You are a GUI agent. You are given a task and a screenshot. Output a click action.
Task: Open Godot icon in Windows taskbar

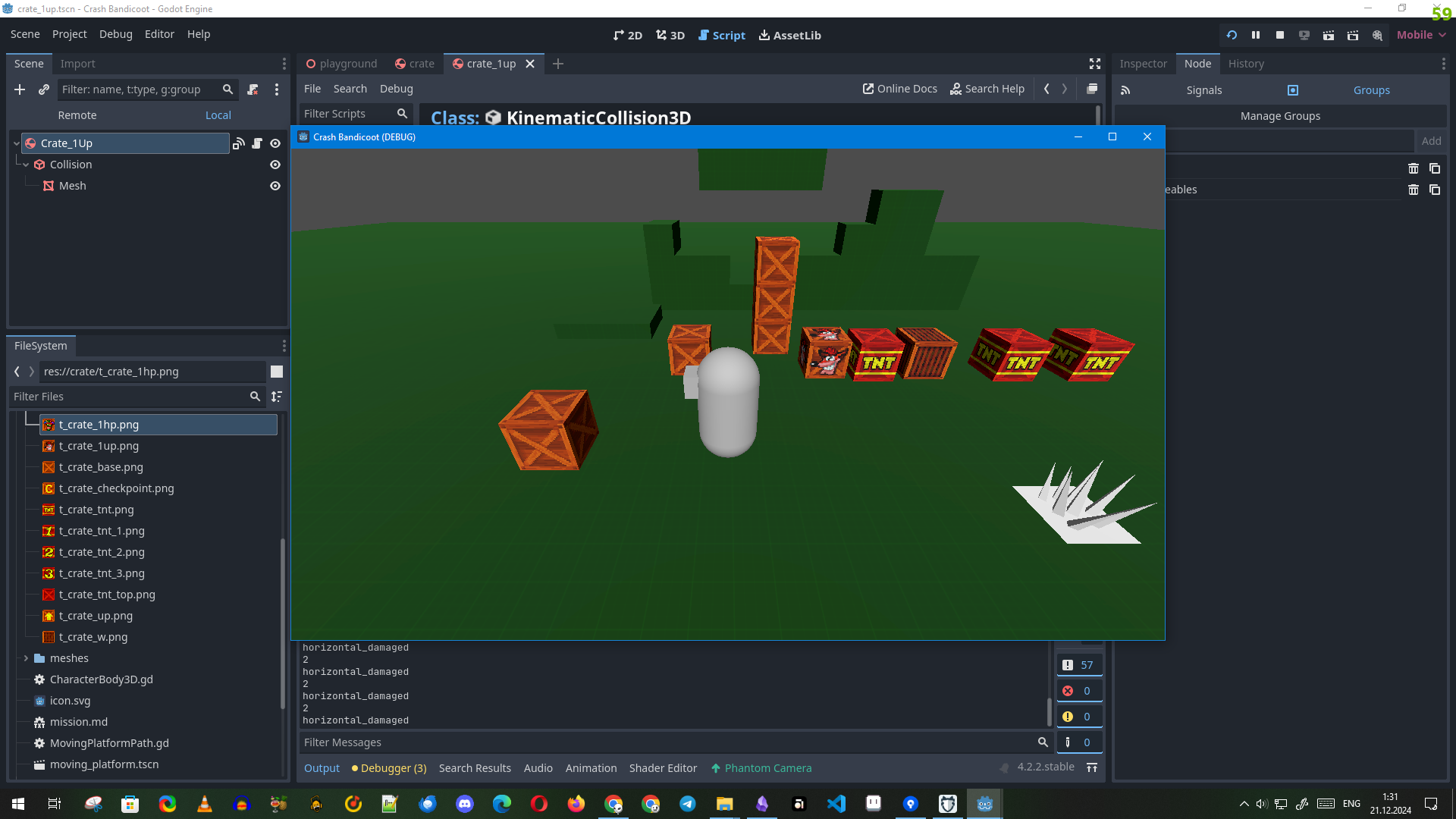click(x=984, y=804)
